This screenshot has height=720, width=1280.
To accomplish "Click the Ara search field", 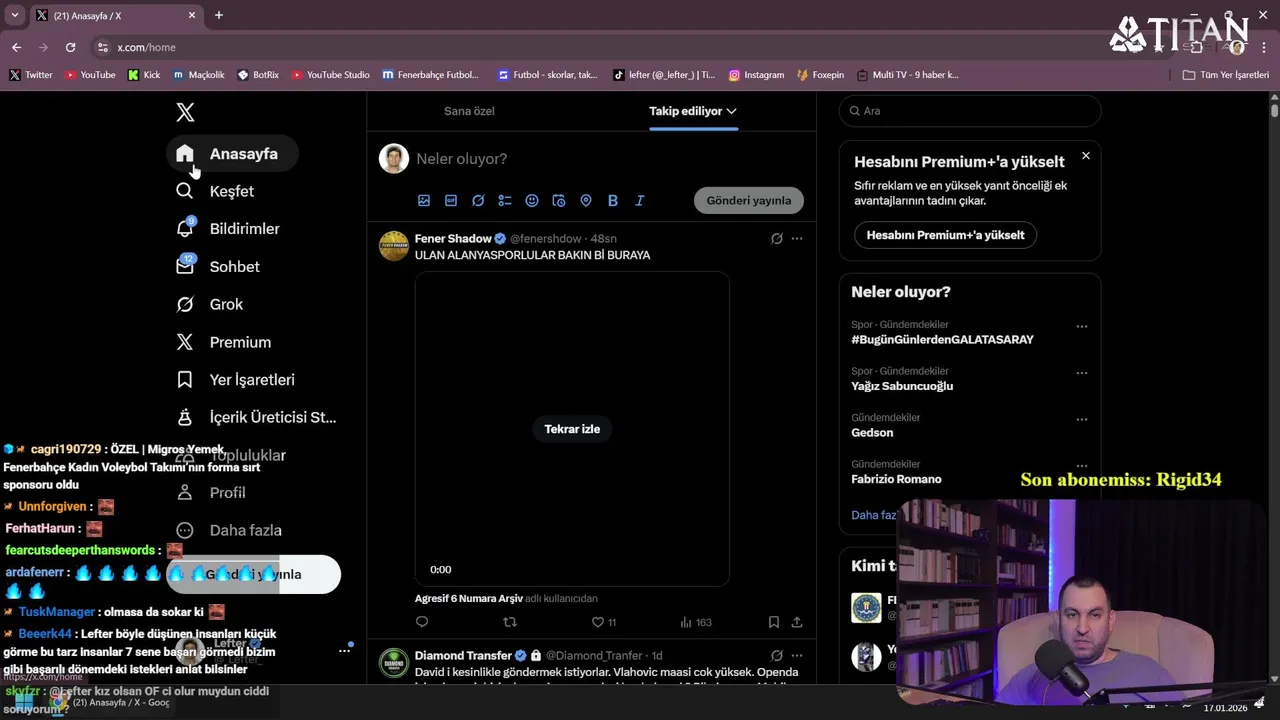I will click(x=970, y=111).
